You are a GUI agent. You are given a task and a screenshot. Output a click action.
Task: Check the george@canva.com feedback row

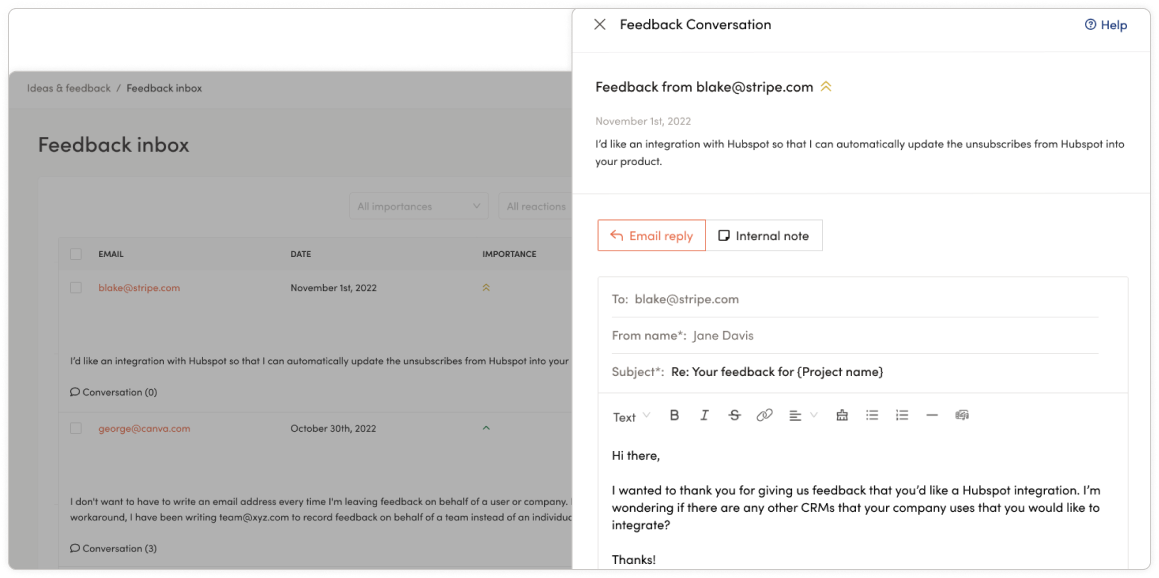tap(75, 428)
